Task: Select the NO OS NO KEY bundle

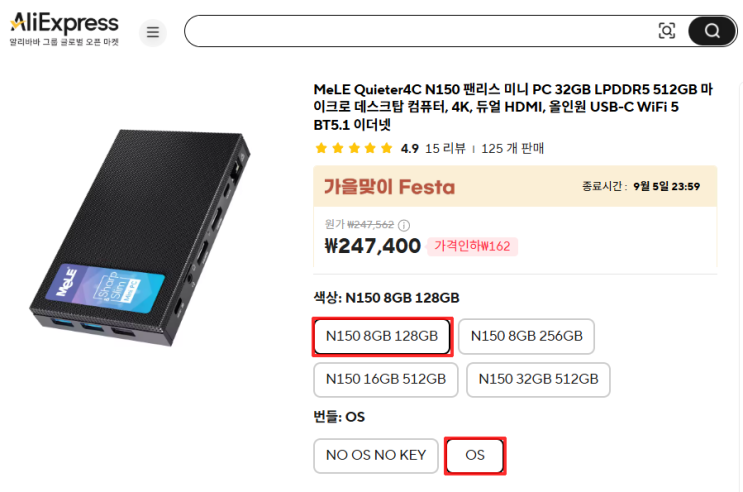Action: 376,455
